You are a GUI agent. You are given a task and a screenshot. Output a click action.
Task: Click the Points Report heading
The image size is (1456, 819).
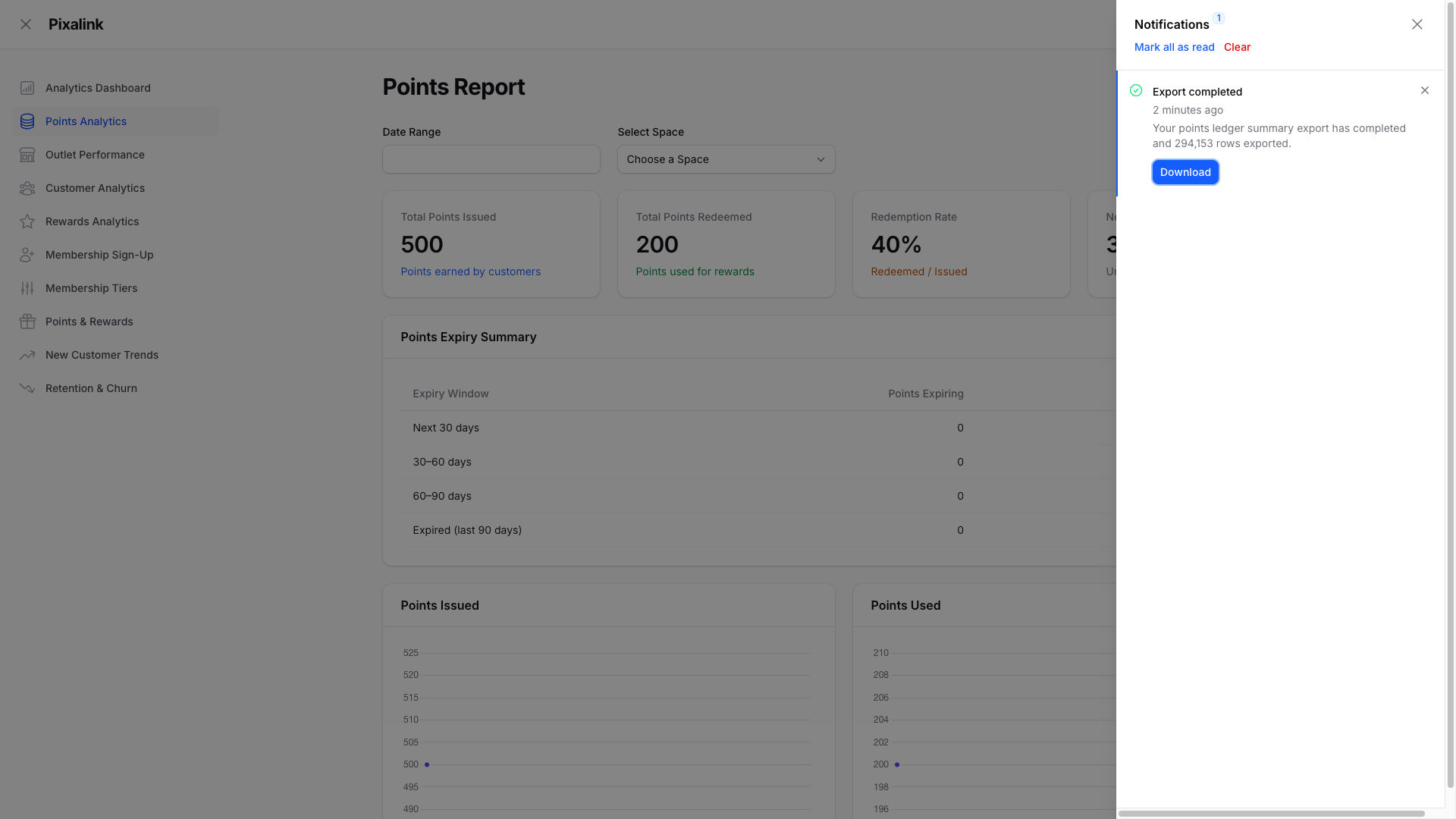pos(453,87)
